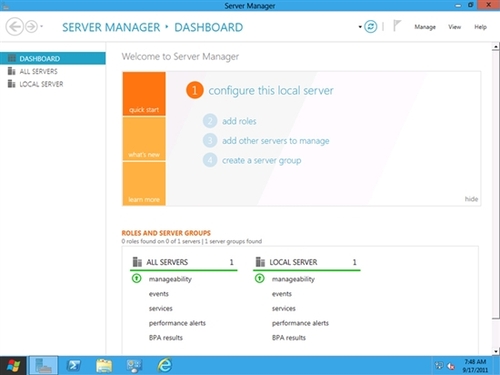This screenshot has width=500, height=375.
Task: Open services under All Servers
Action: coord(161,308)
